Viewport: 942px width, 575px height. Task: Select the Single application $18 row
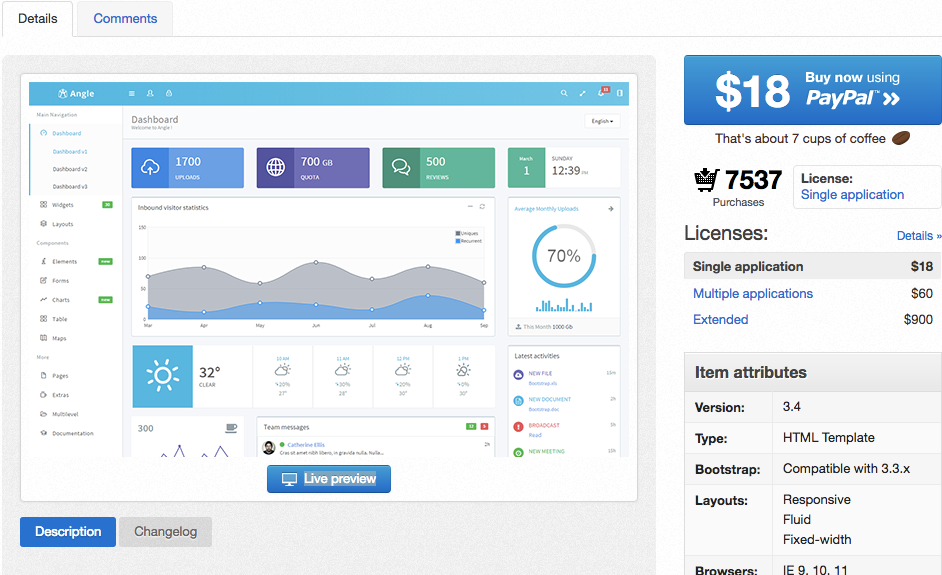[812, 266]
